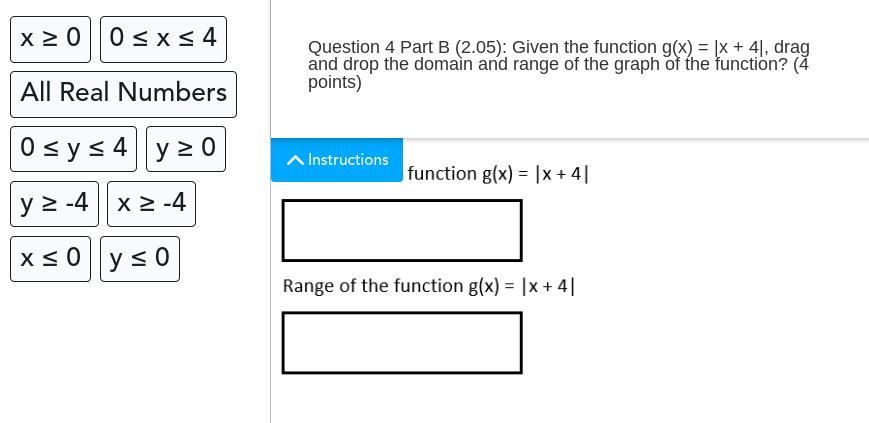Click the domain answer drop box

pyautogui.click(x=402, y=231)
